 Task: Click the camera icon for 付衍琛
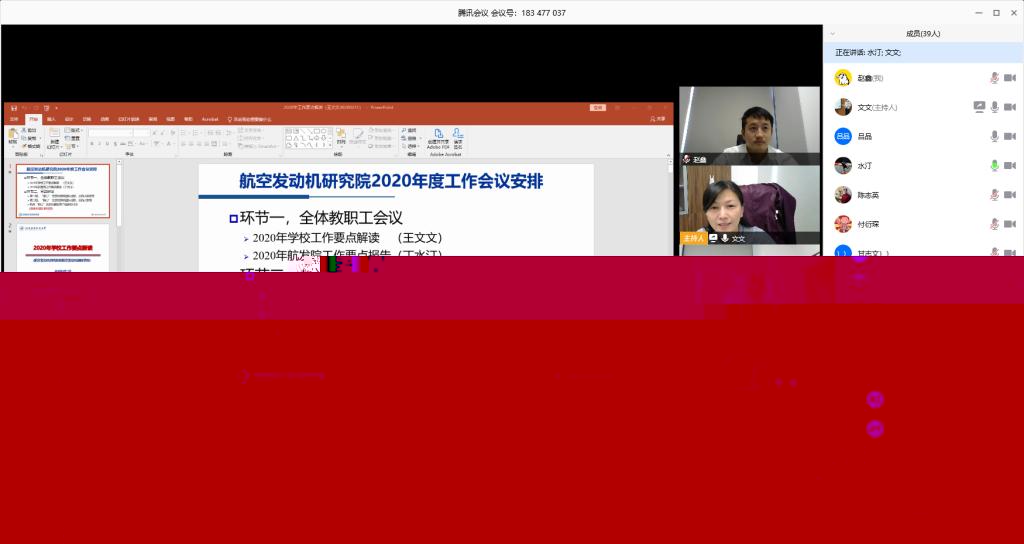point(1010,224)
